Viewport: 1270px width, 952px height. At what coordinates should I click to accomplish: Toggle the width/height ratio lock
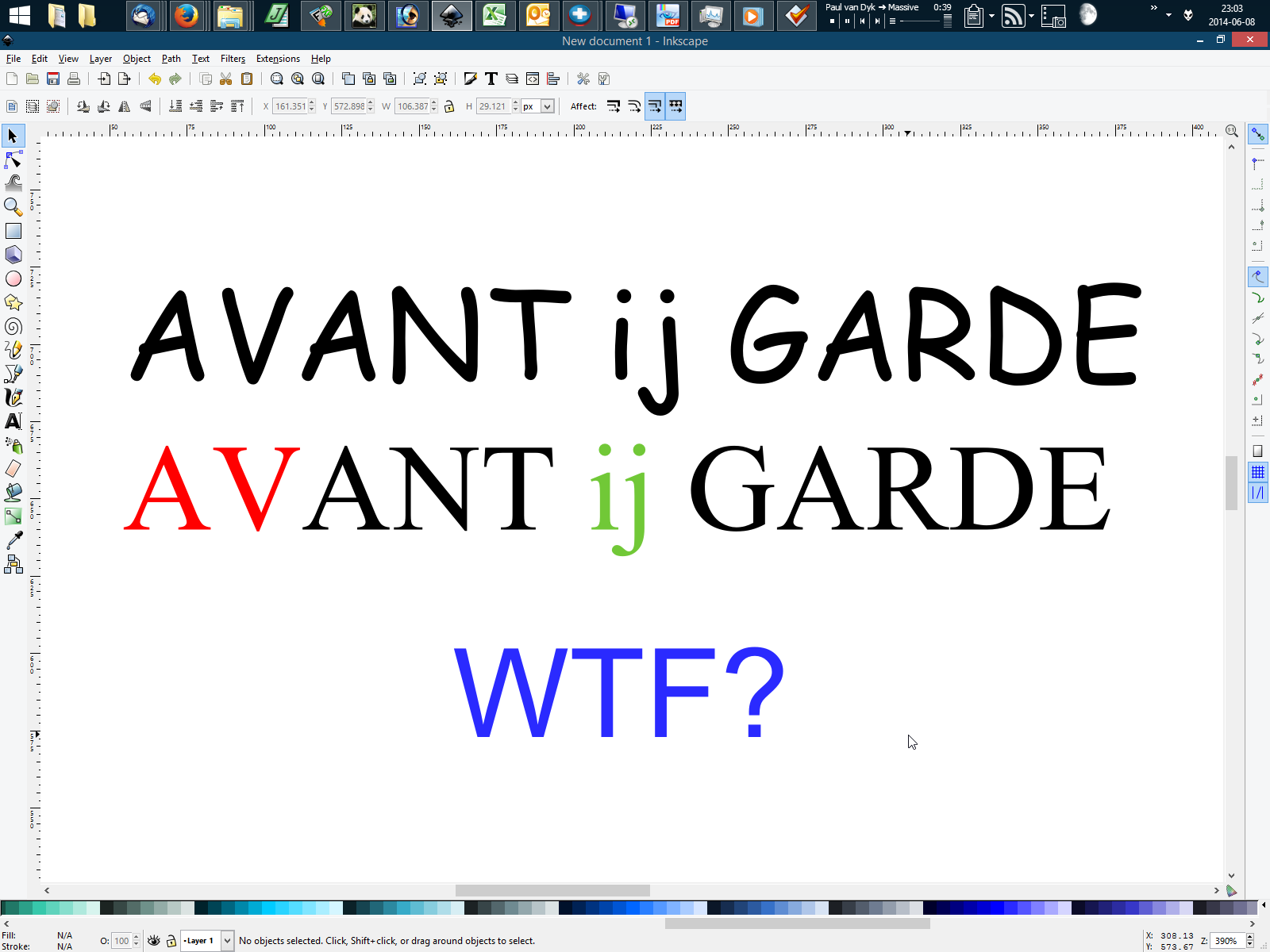449,106
